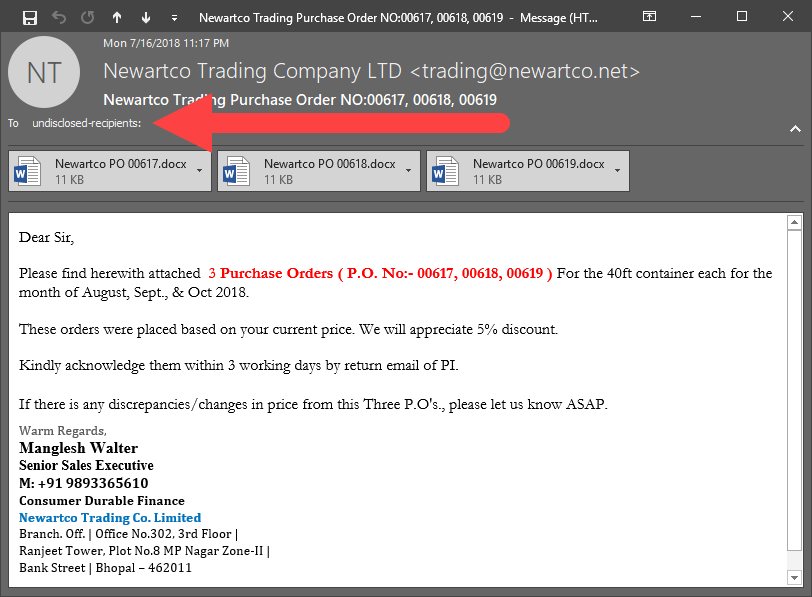
Task: Maximize the message window
Action: click(x=742, y=17)
